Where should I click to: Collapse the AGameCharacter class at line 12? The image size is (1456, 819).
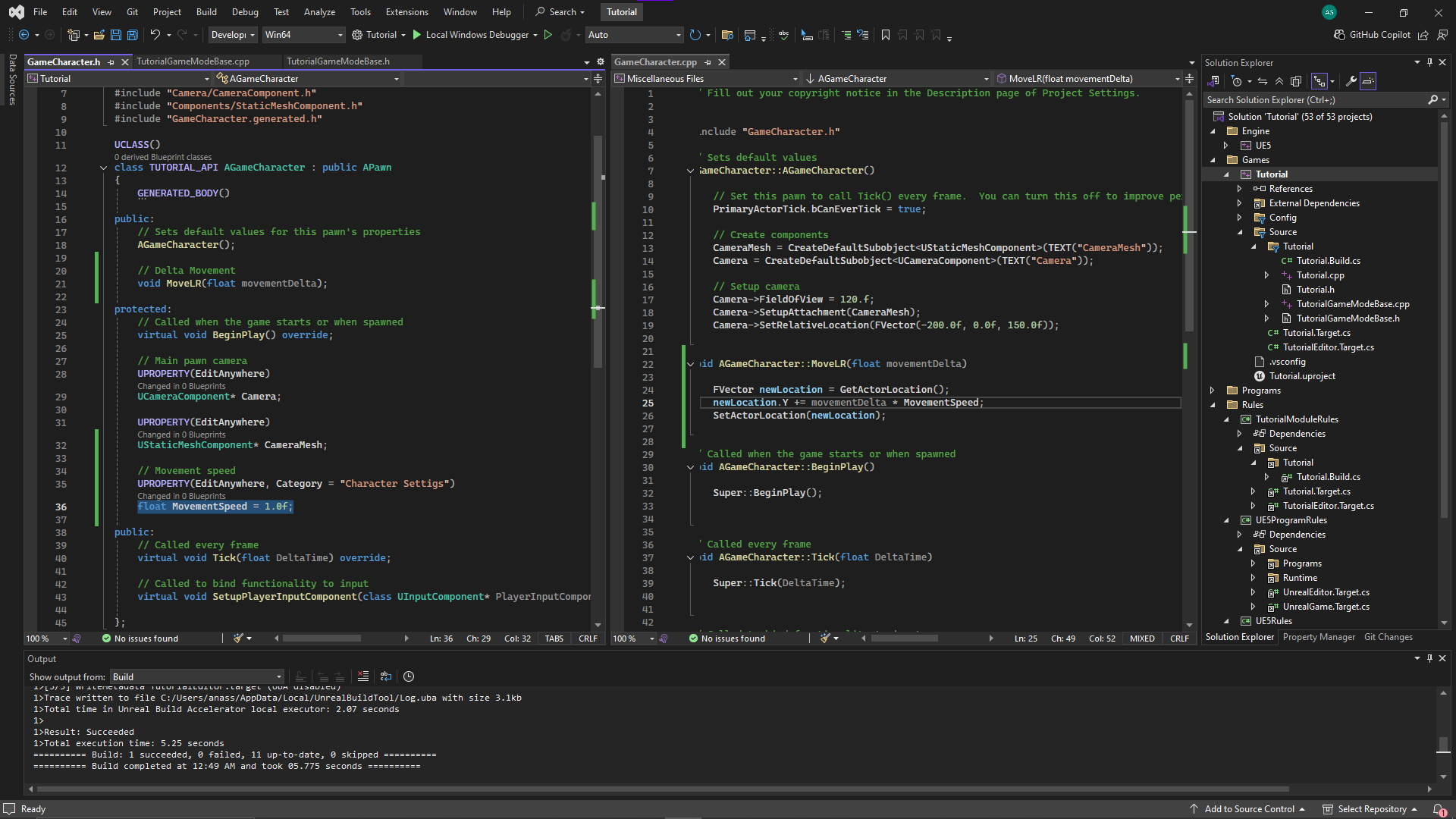click(x=103, y=168)
